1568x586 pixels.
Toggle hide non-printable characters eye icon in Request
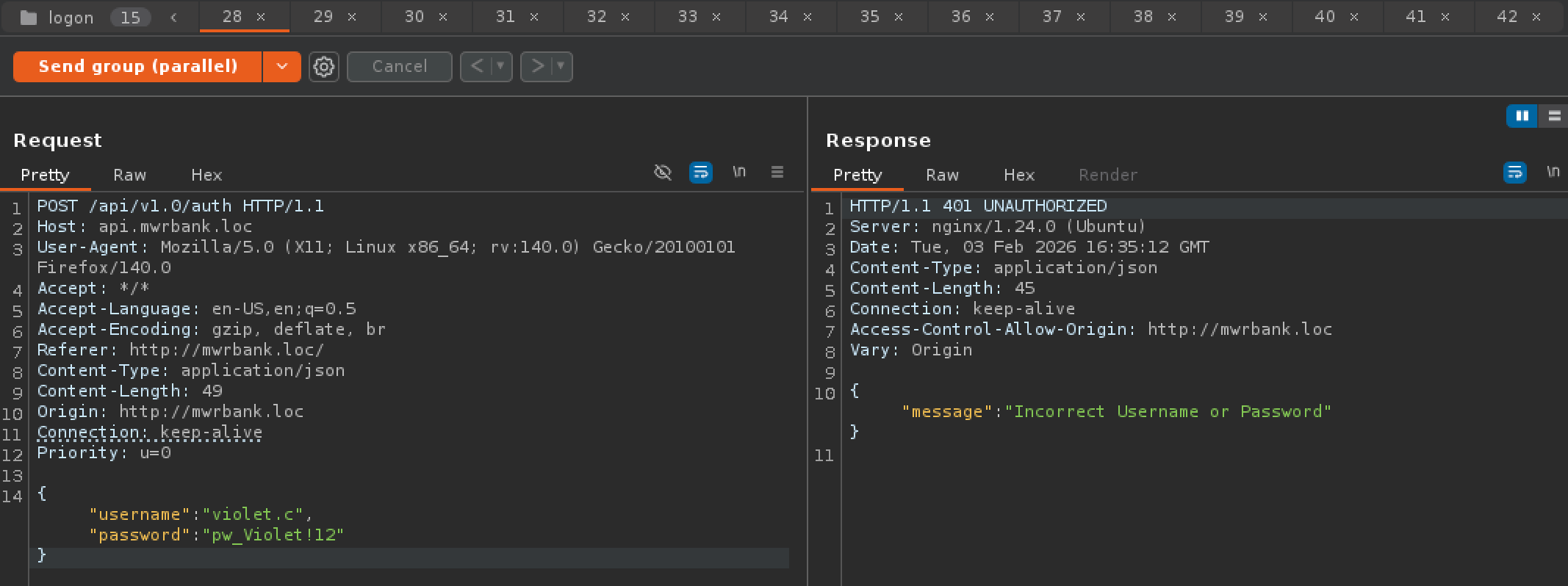click(663, 173)
